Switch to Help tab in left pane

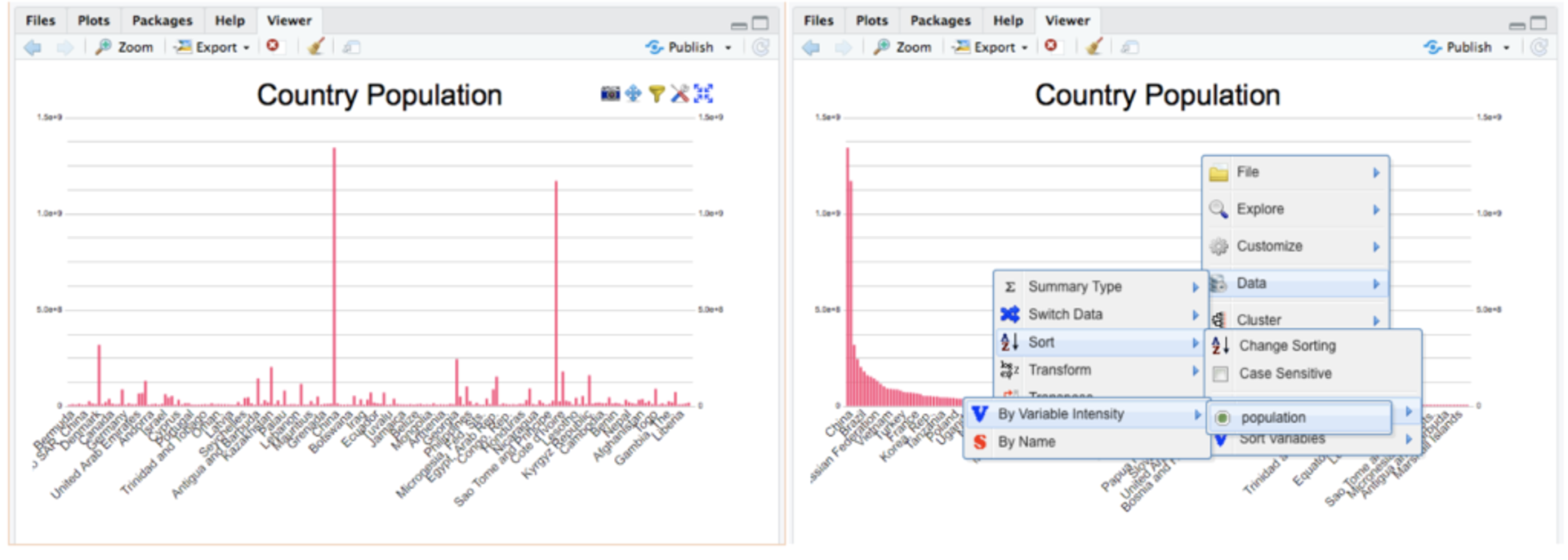(229, 20)
